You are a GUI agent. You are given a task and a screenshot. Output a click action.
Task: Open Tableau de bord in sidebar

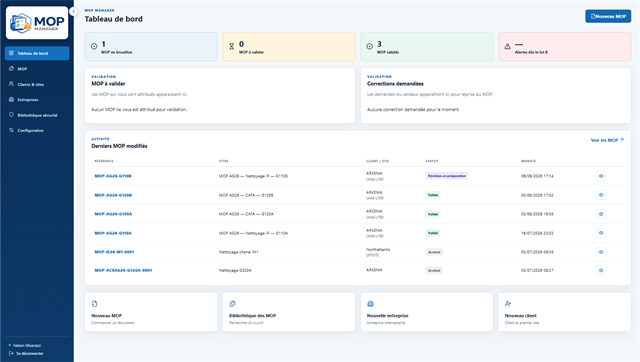[x=37, y=53]
